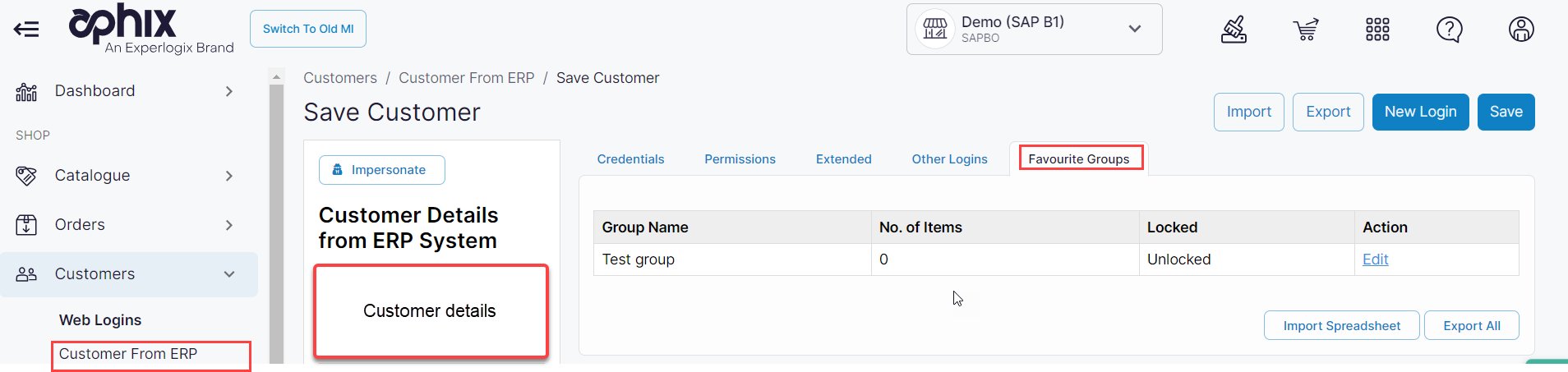Collapse the Customers menu chevron
The image size is (1568, 372).
click(x=229, y=274)
